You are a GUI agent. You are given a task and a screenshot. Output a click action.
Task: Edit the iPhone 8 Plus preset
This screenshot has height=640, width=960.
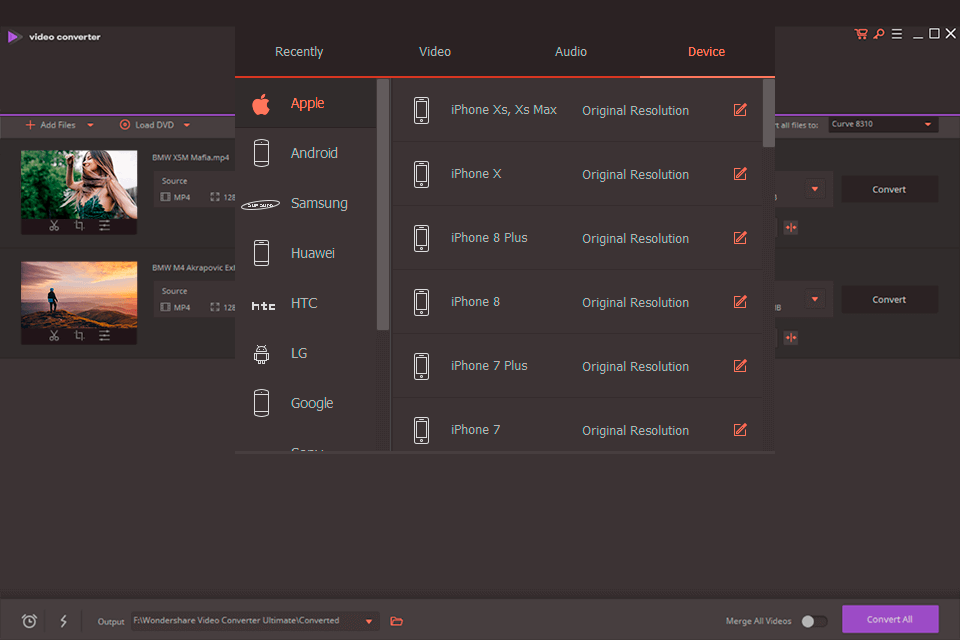740,238
